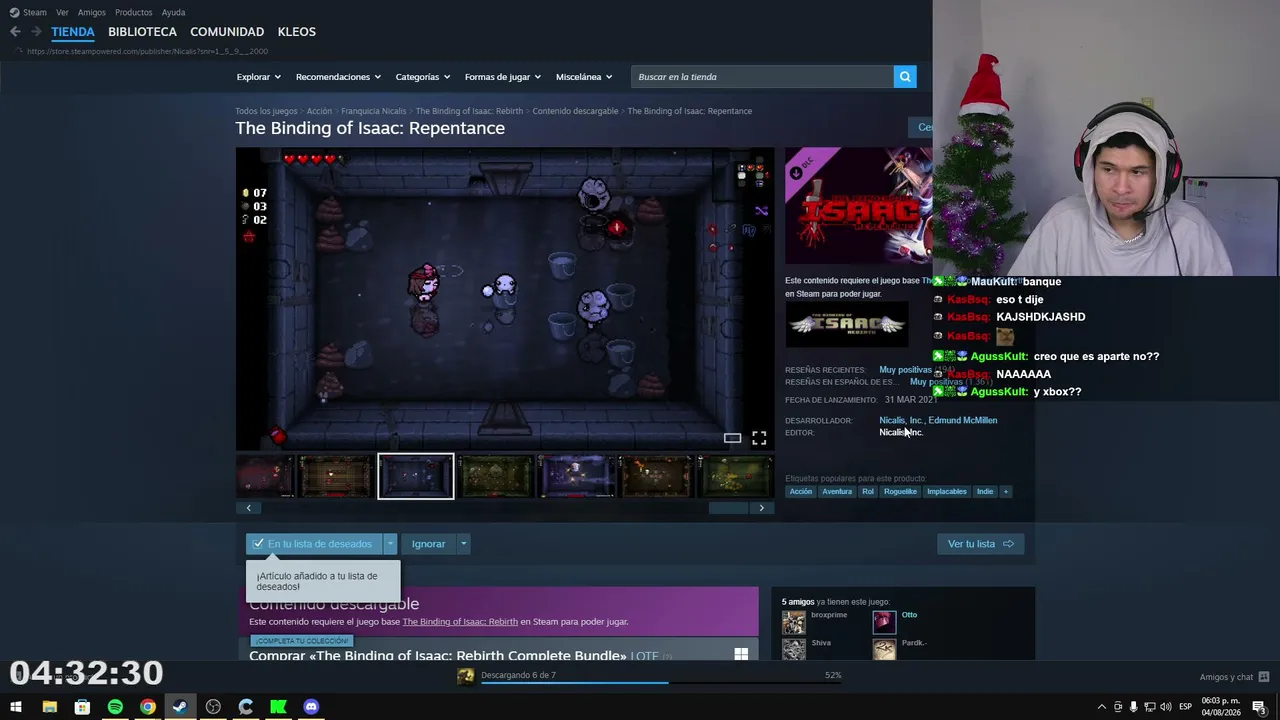Select the Roguelike tag
This screenshot has width=1280, height=720.
pos(900,491)
